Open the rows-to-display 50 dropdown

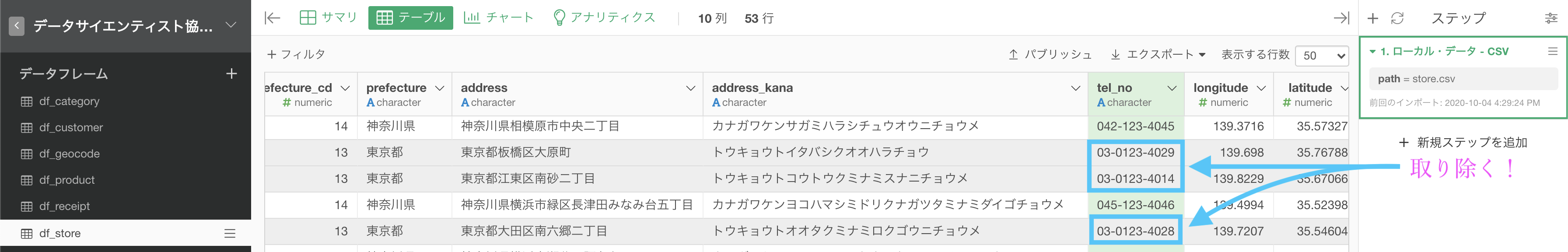point(1322,56)
